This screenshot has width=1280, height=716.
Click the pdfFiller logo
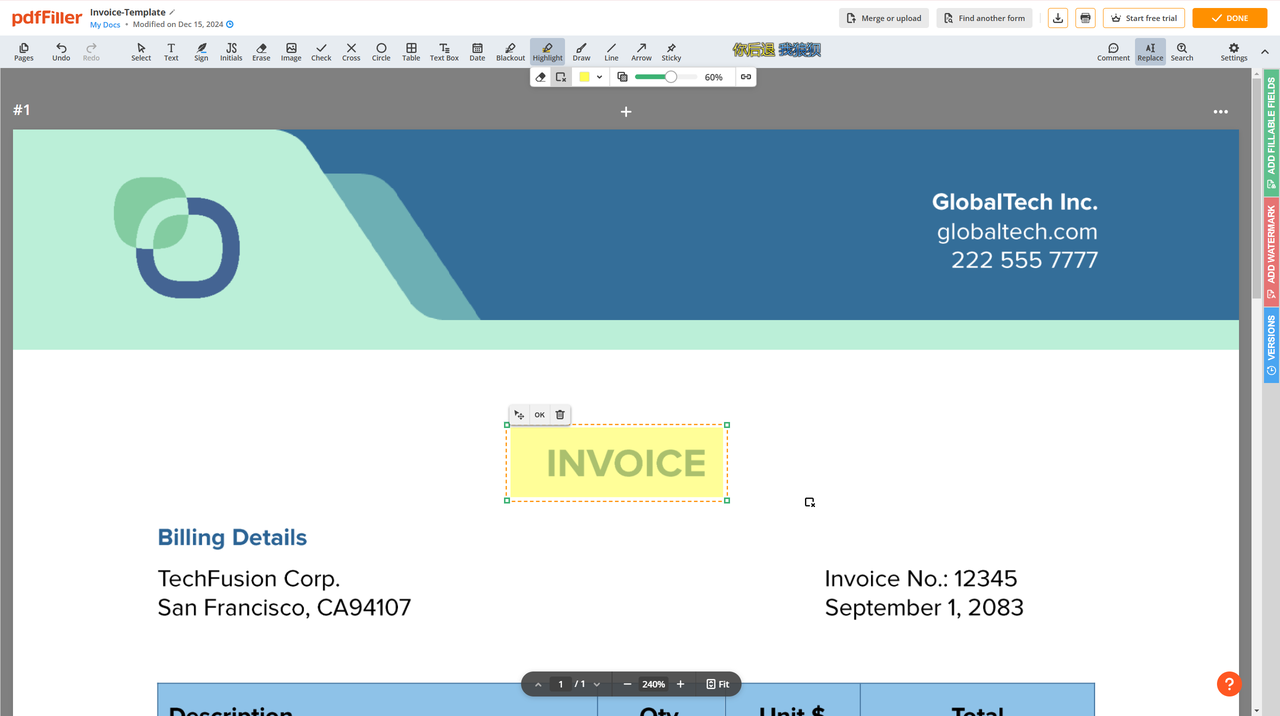[47, 18]
